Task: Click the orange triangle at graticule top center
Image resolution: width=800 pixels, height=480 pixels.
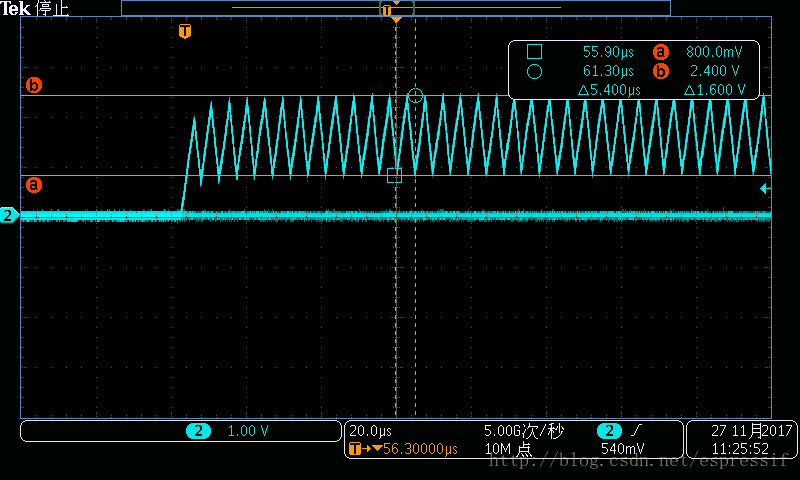Action: (x=396, y=20)
